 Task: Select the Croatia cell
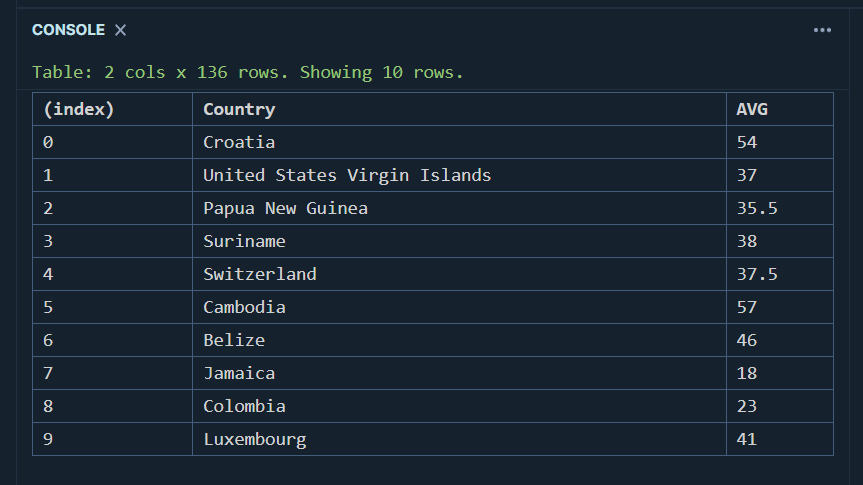[x=239, y=142]
